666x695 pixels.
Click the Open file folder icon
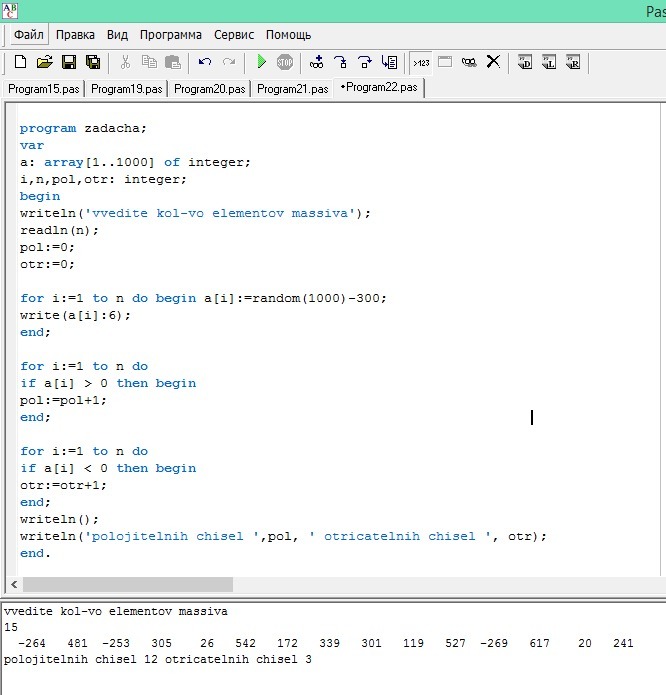(x=44, y=62)
